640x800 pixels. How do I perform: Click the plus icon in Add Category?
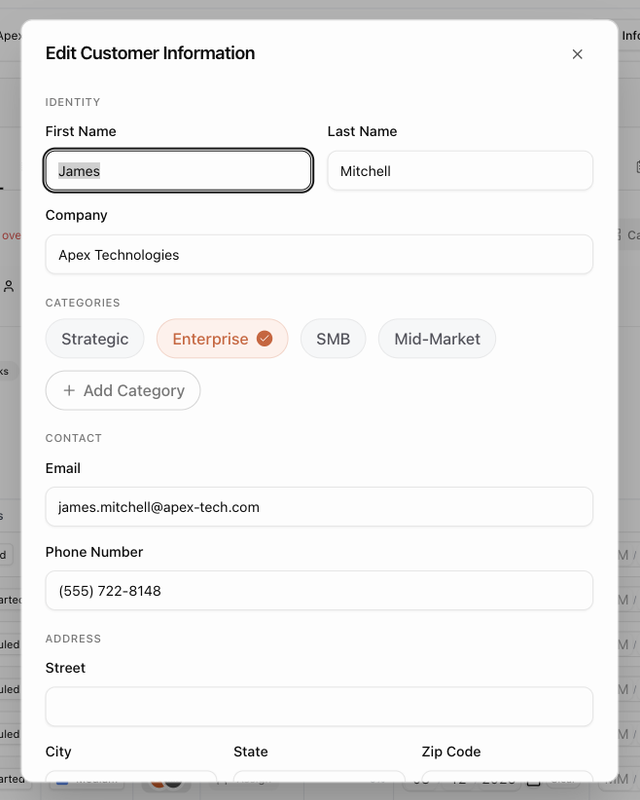pos(69,390)
